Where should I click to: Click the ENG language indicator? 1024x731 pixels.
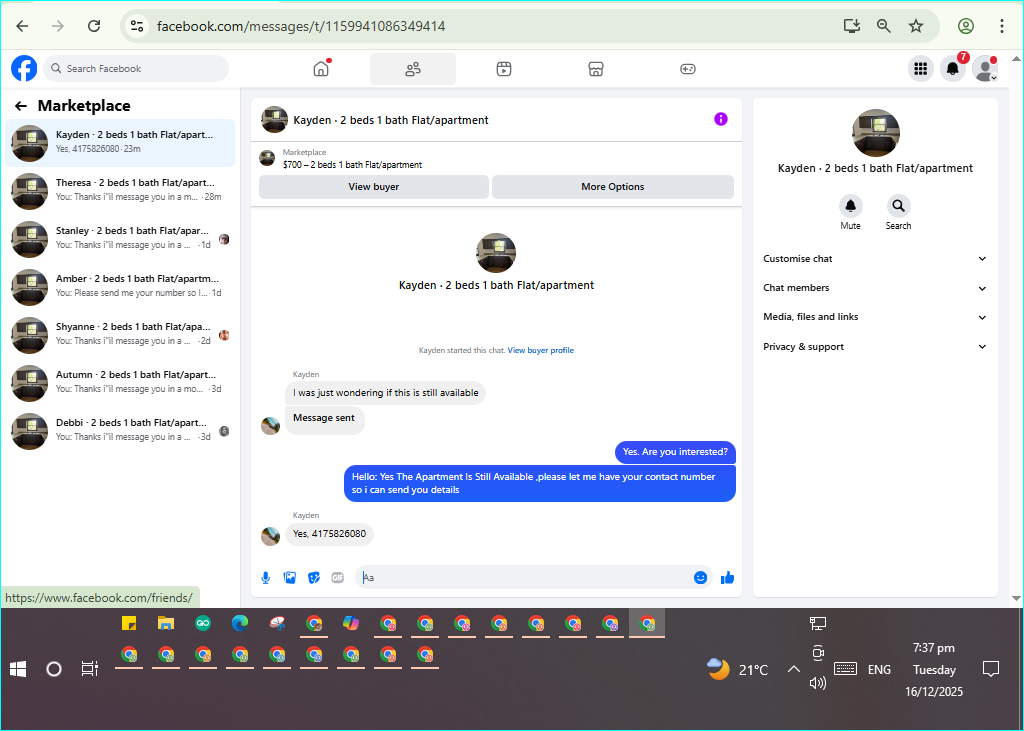pos(879,670)
